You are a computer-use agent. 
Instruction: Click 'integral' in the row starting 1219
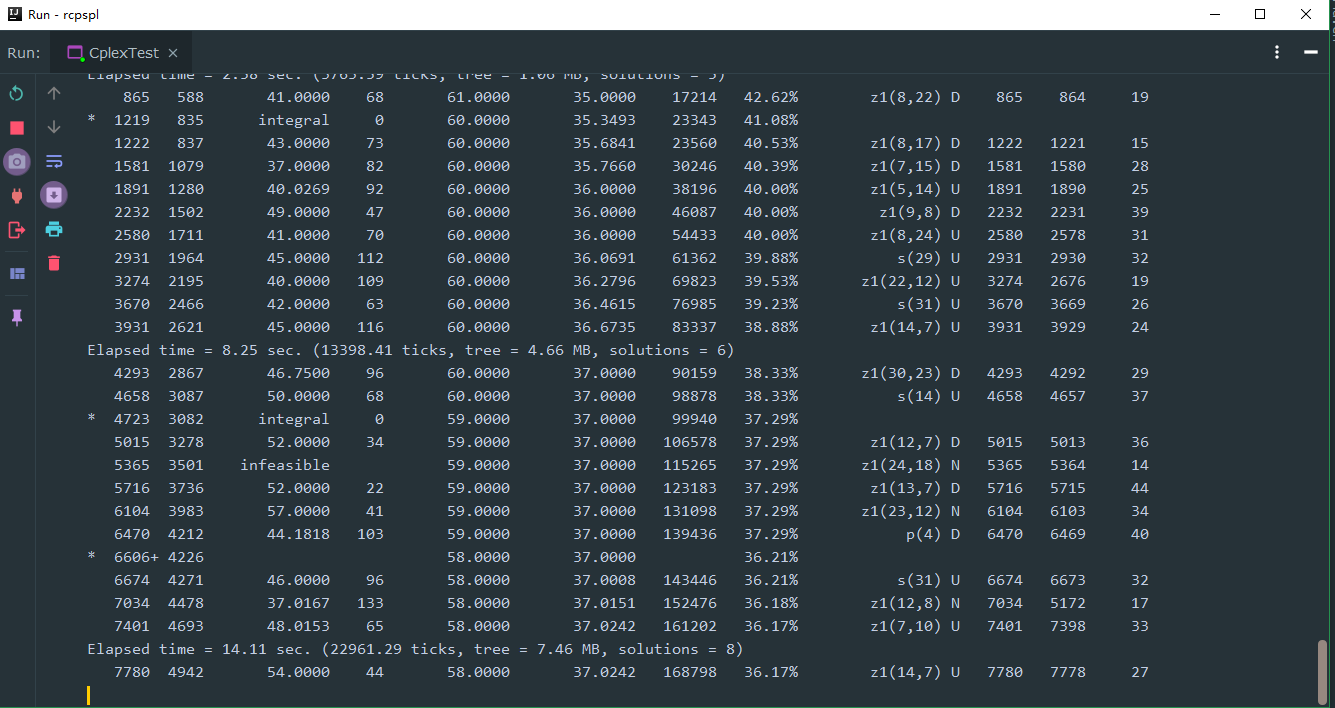pyautogui.click(x=294, y=120)
